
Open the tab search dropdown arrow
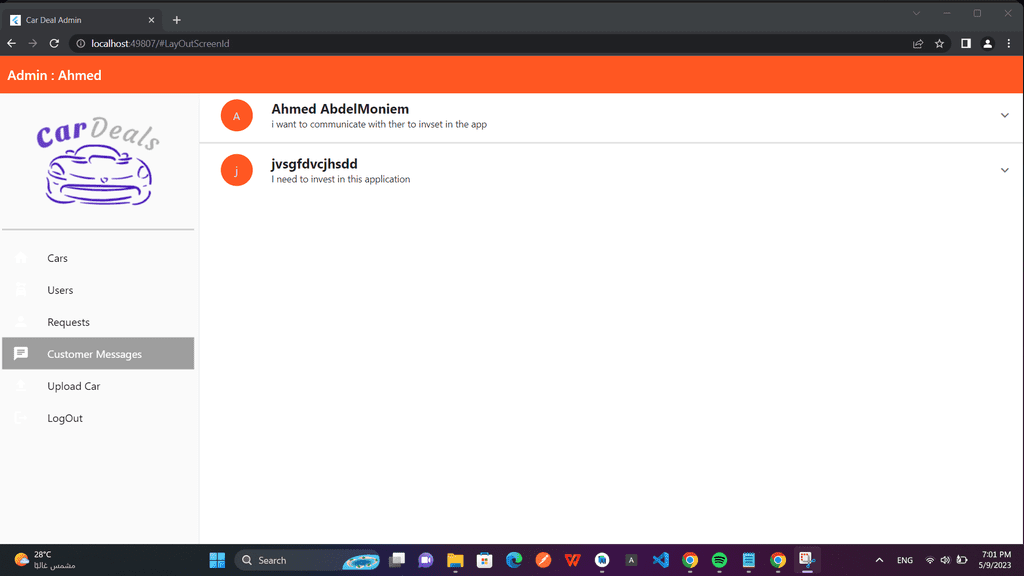tap(916, 13)
